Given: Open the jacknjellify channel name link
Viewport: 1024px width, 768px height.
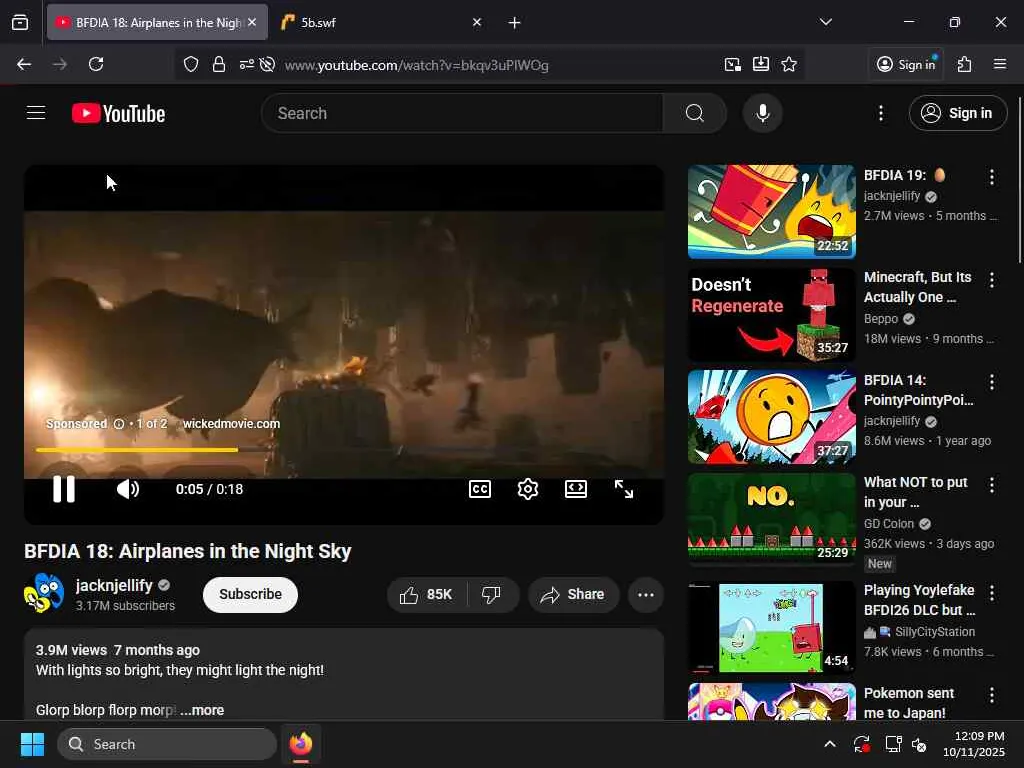Looking at the screenshot, I should (x=114, y=585).
